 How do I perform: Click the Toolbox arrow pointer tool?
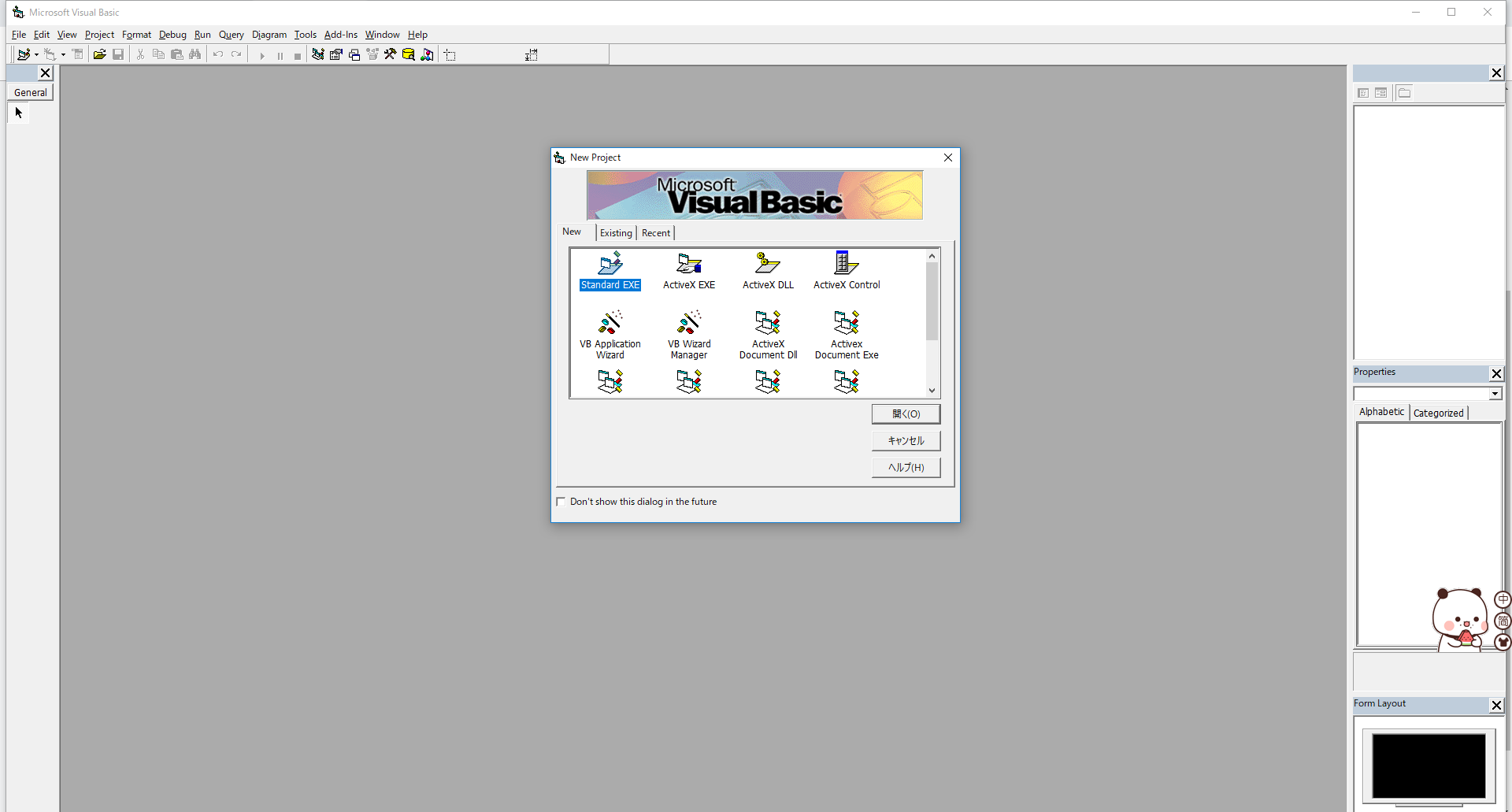pos(18,112)
